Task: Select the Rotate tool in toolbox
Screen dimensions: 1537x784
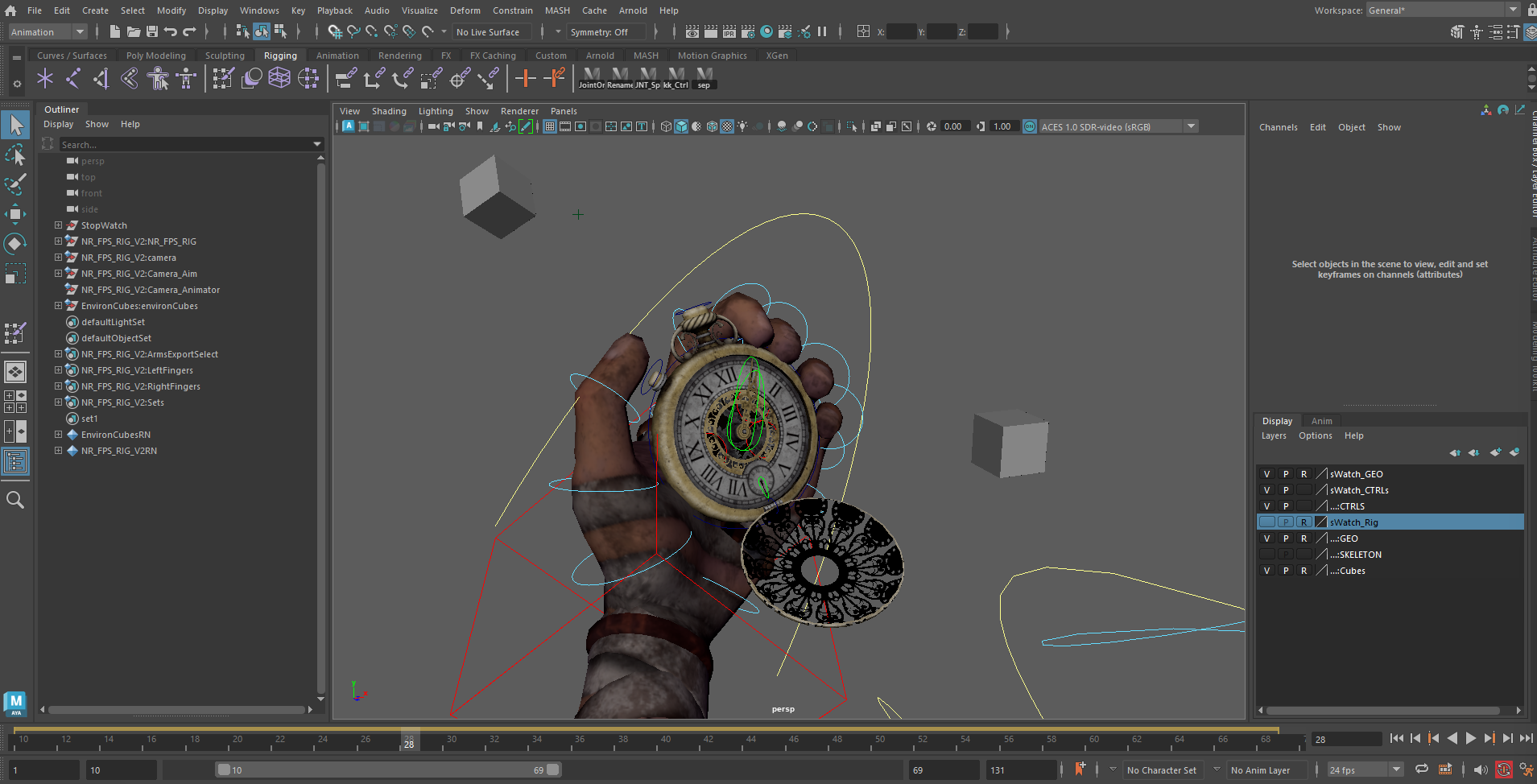Action: [15, 244]
